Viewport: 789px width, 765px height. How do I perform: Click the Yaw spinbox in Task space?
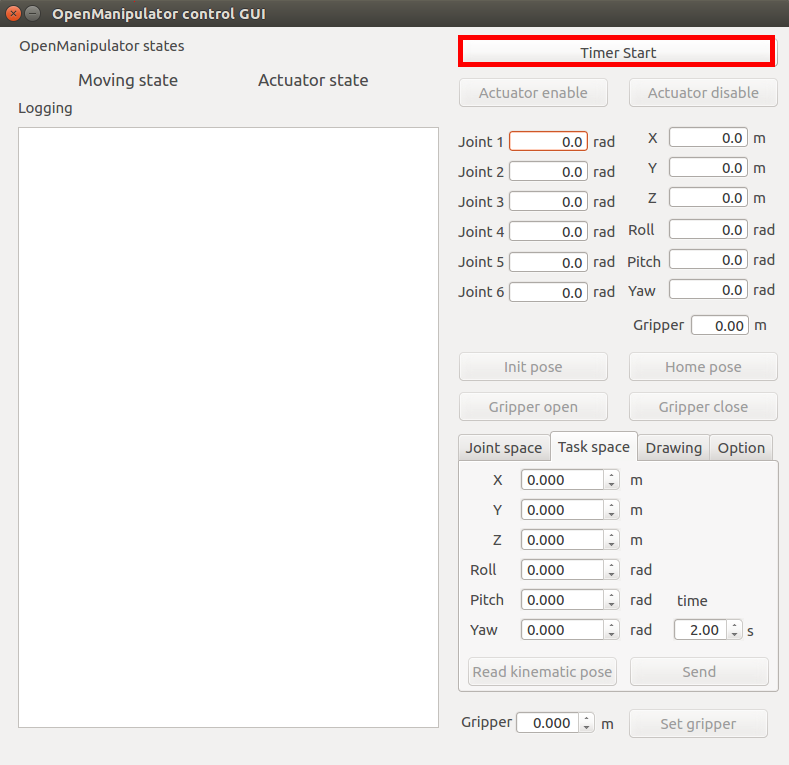point(562,630)
